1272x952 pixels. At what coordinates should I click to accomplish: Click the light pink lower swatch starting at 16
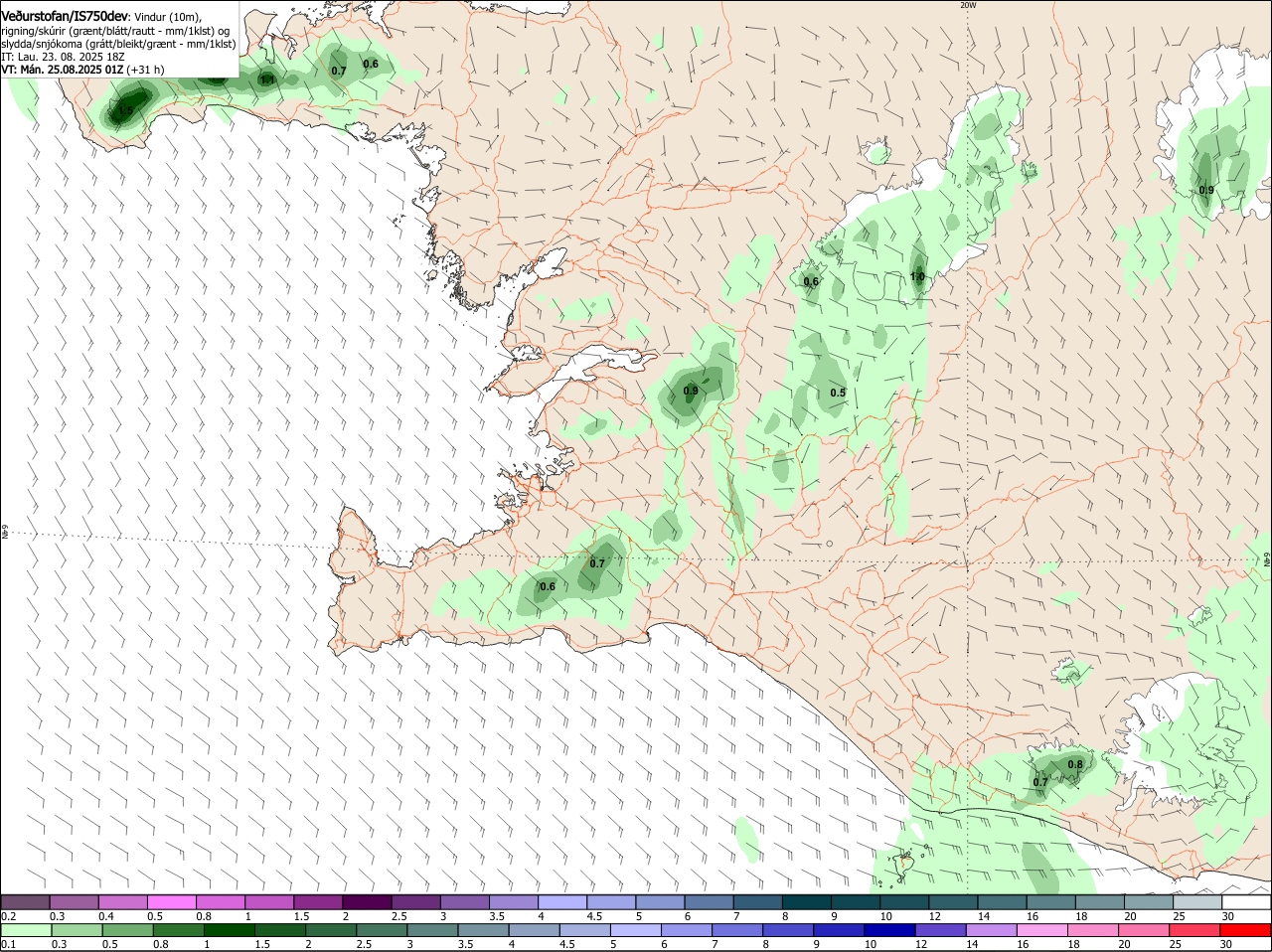[x=1042, y=930]
